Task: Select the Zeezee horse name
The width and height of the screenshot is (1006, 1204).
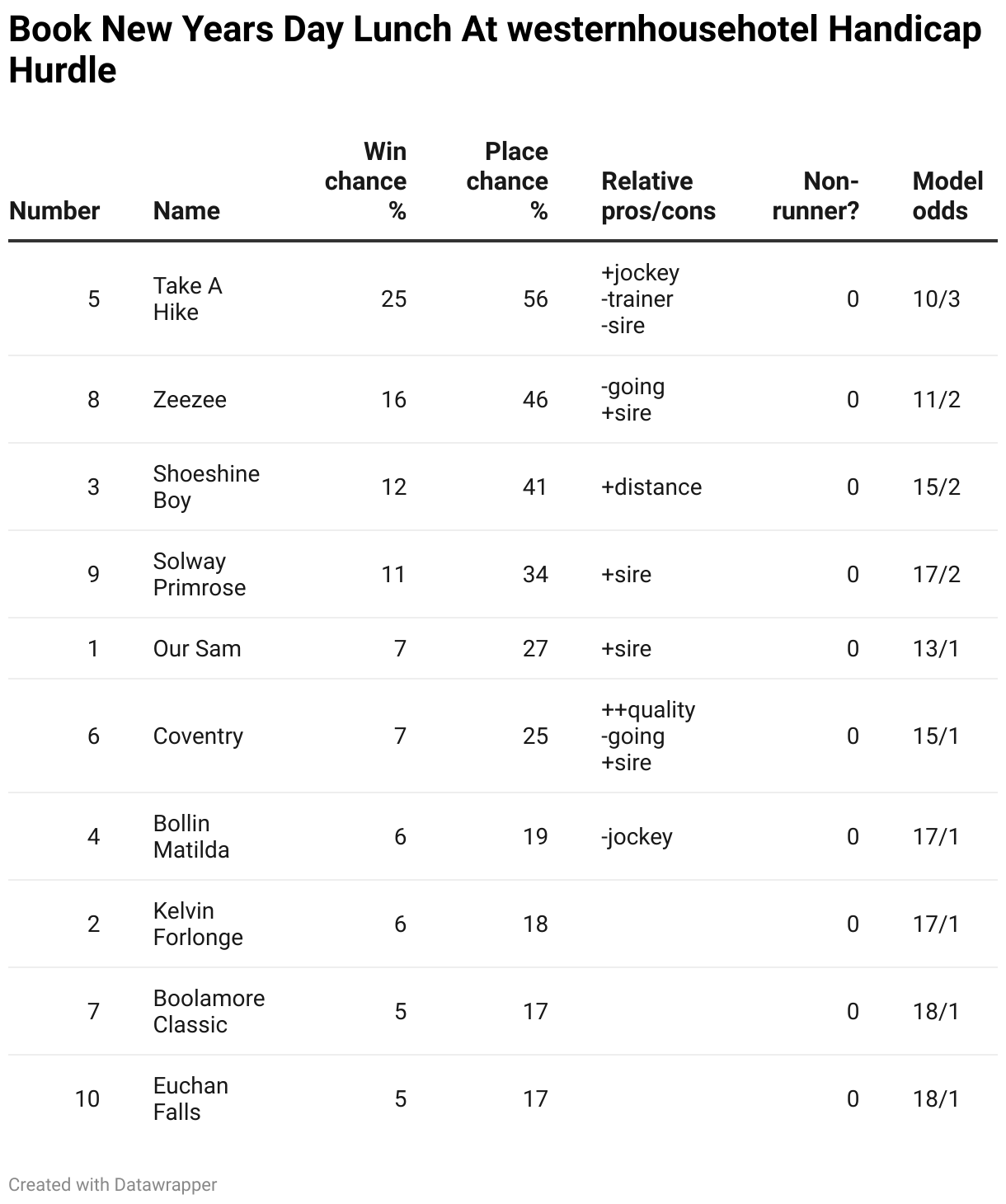Action: click(x=190, y=400)
